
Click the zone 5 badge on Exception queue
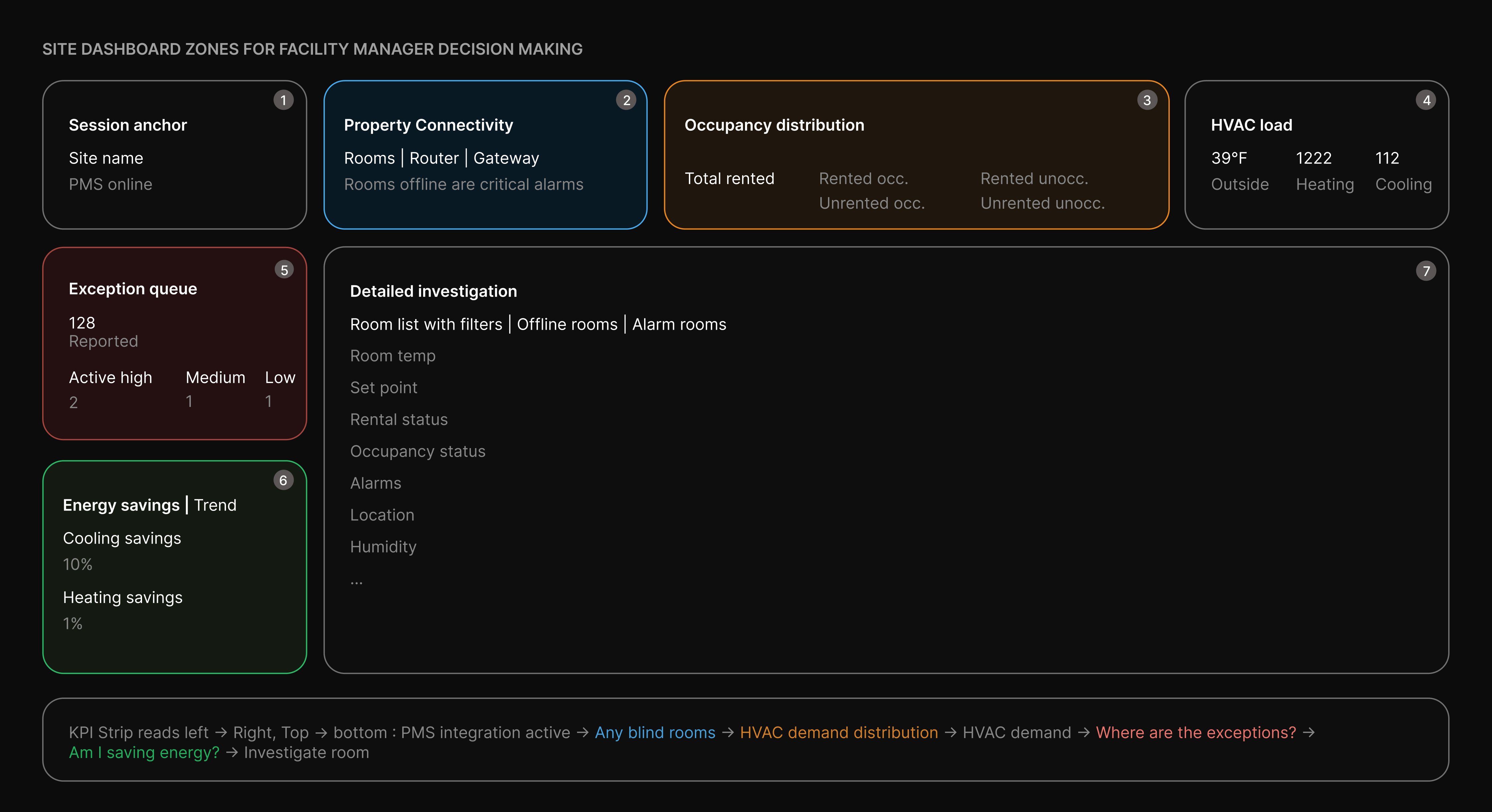click(284, 269)
